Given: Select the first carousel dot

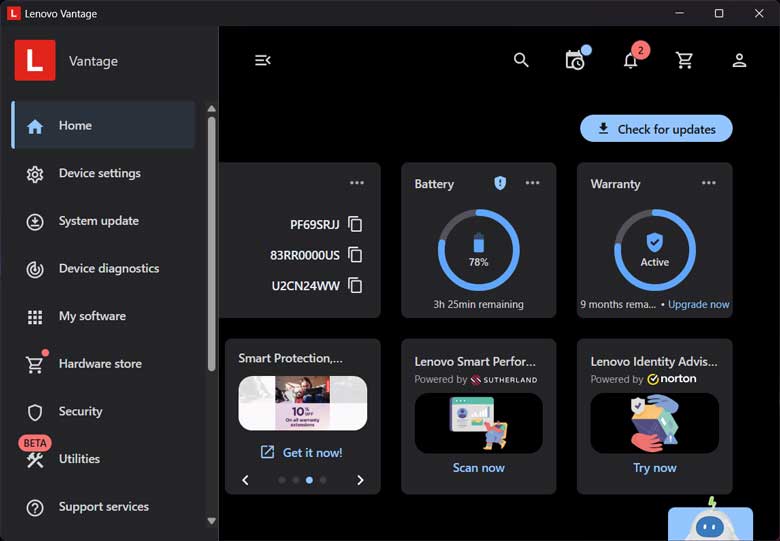Looking at the screenshot, I should coord(282,480).
